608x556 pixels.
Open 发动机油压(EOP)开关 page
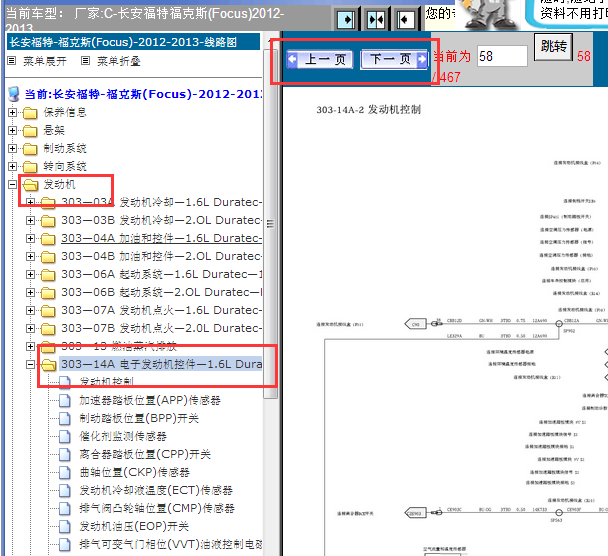134,527
